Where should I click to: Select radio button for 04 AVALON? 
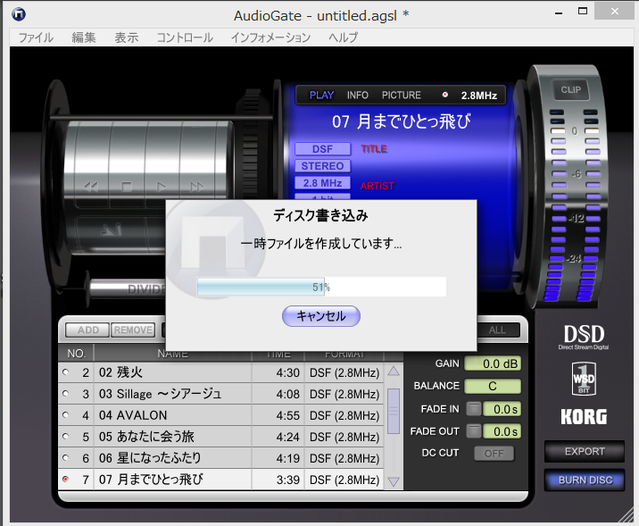pyautogui.click(x=65, y=415)
